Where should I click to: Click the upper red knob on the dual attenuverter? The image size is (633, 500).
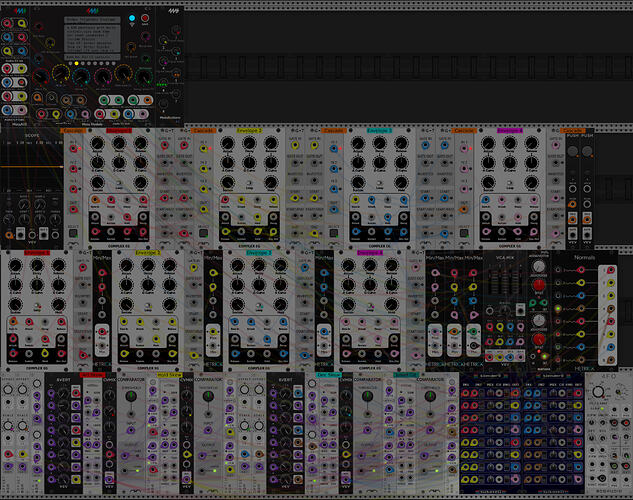539,285
